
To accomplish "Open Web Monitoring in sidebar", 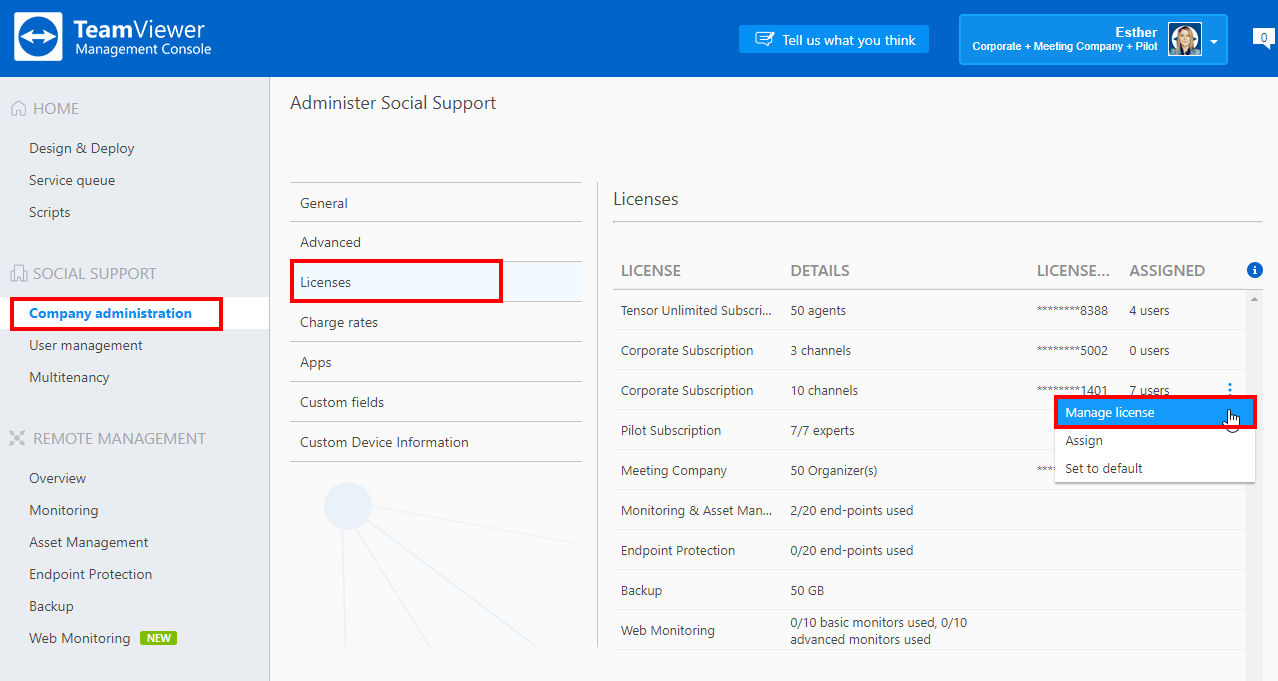I will coord(80,638).
